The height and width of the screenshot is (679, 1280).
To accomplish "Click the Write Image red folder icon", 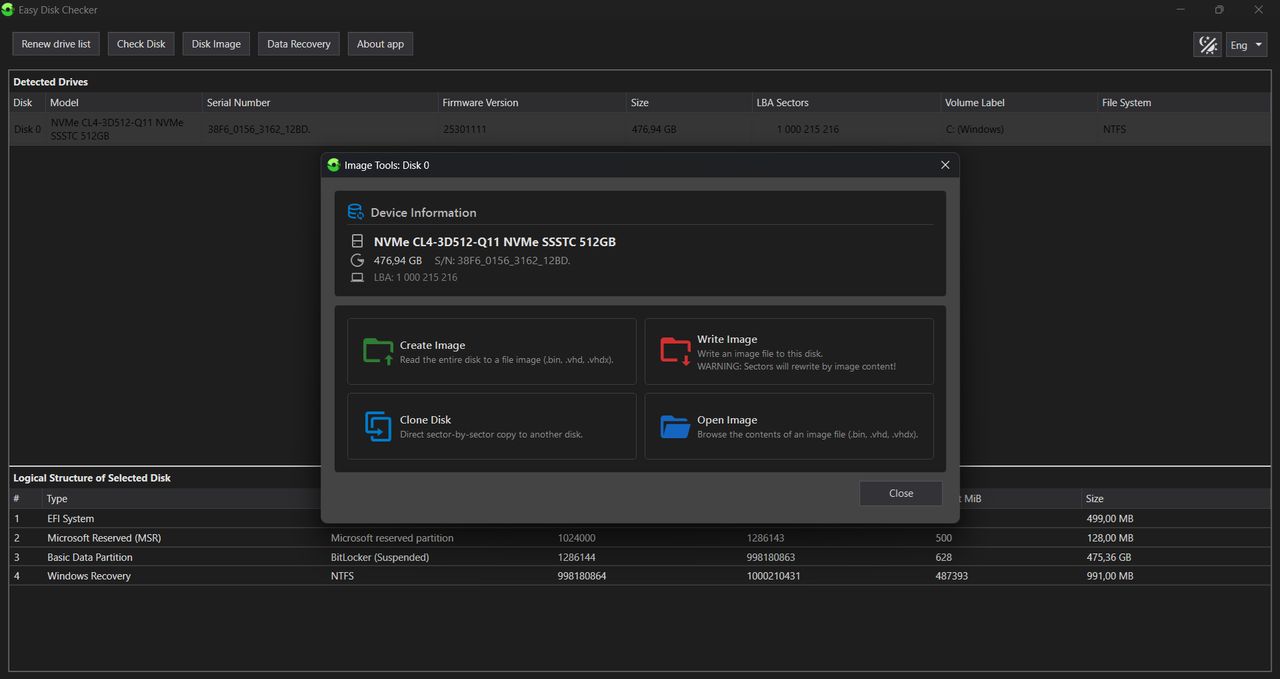I will pos(676,351).
